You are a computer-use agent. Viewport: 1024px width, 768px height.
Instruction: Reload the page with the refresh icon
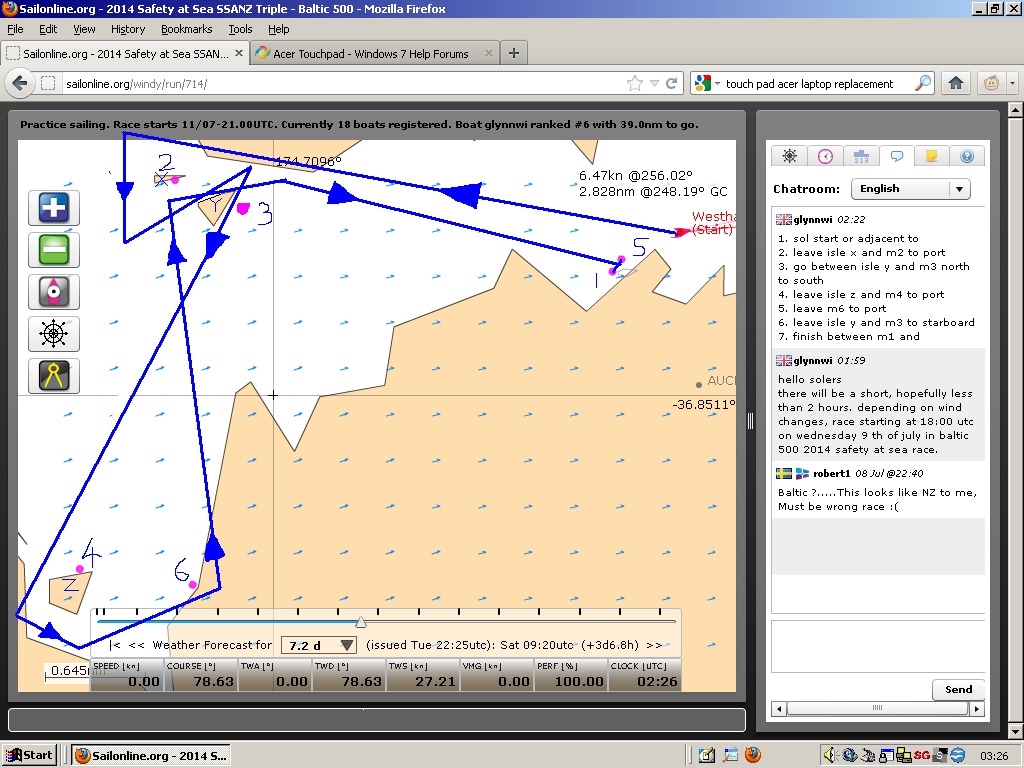pyautogui.click(x=671, y=84)
